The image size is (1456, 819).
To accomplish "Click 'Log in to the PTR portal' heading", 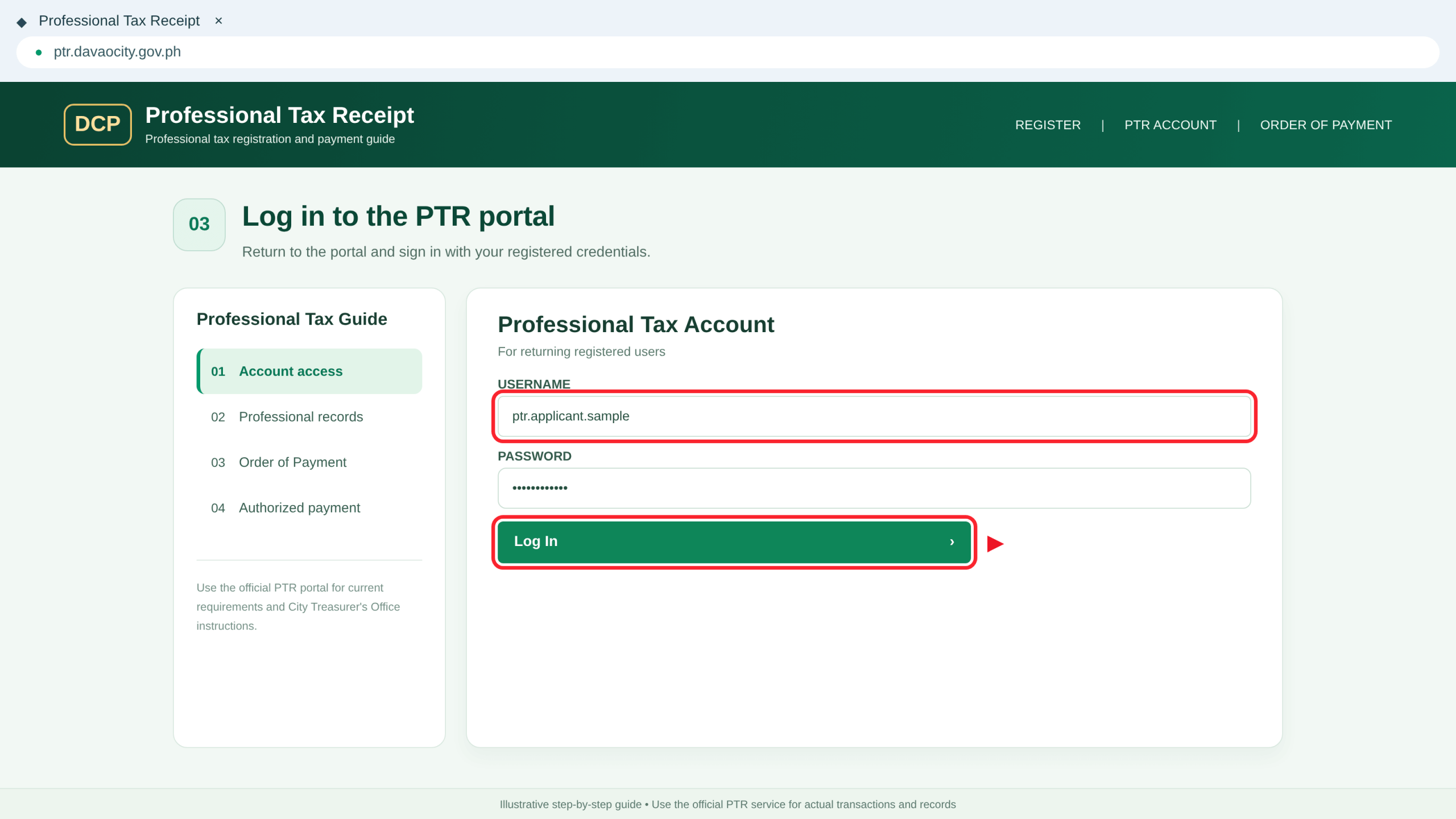I will coord(398,216).
